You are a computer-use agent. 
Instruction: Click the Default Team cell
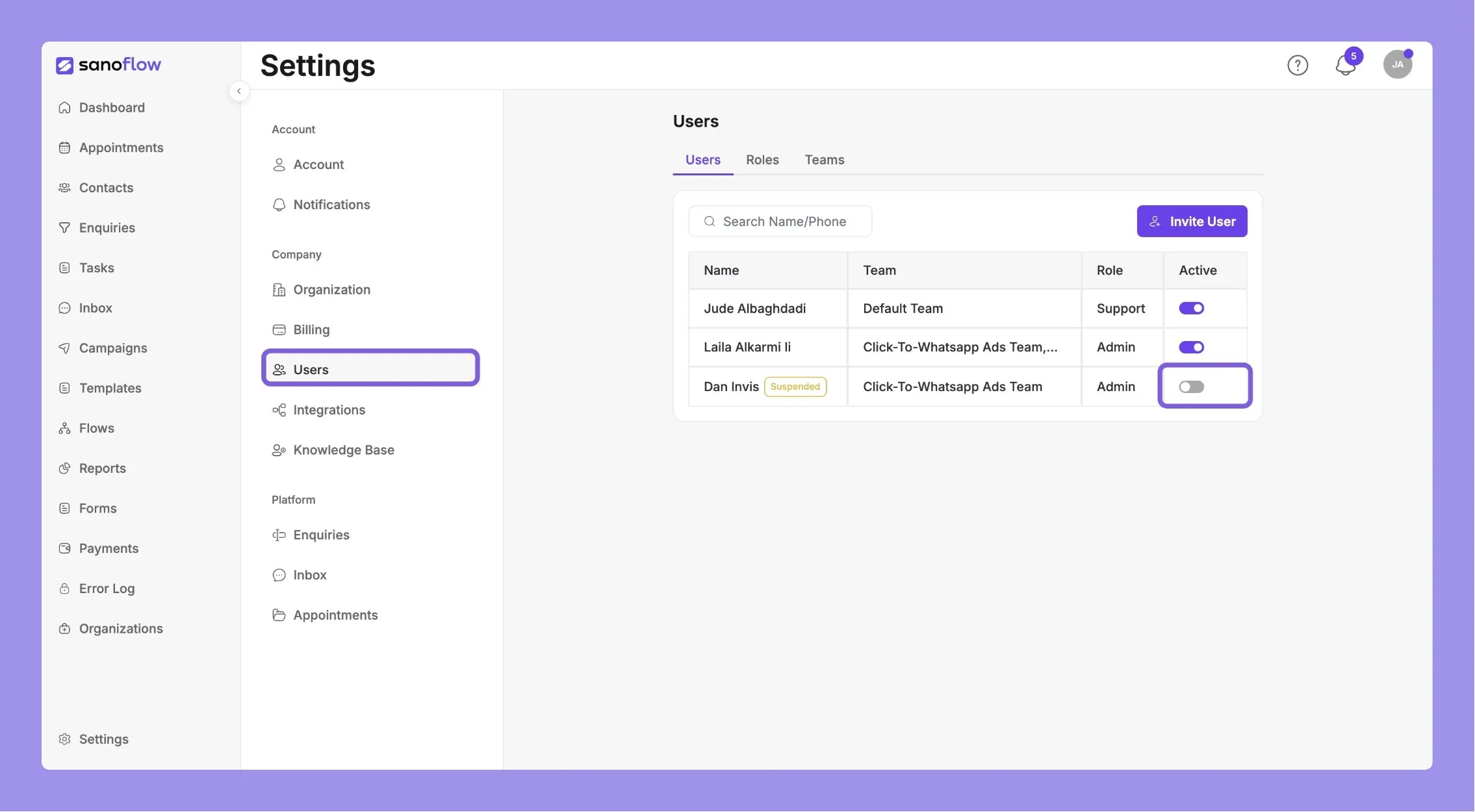click(964, 309)
